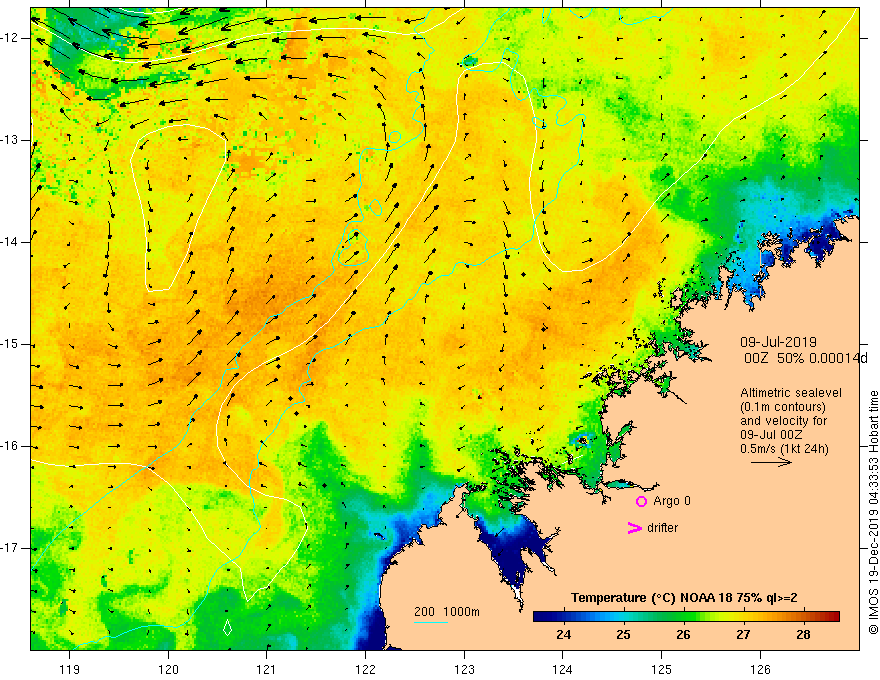The image size is (880, 680).
Task: Click the 'Argo 0' legend label
Action: coord(672,501)
